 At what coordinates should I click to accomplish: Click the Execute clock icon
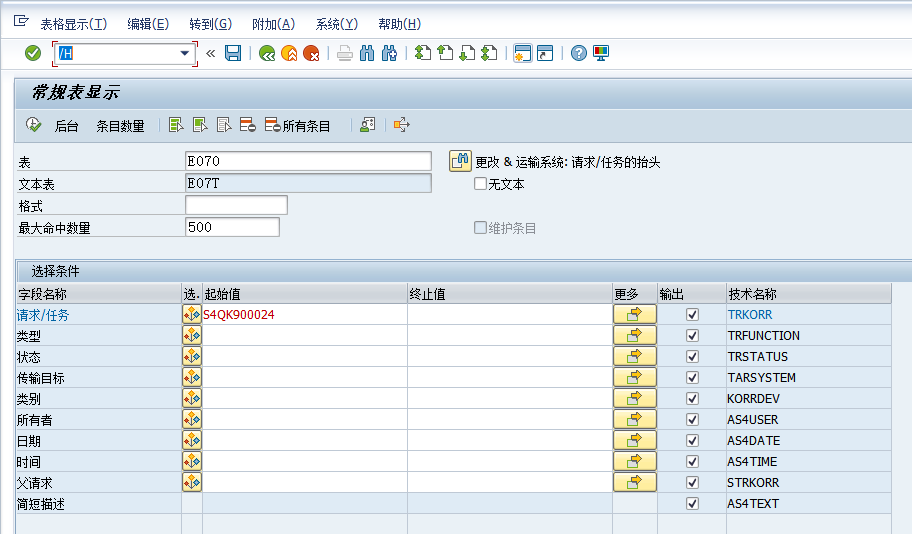pos(34,125)
